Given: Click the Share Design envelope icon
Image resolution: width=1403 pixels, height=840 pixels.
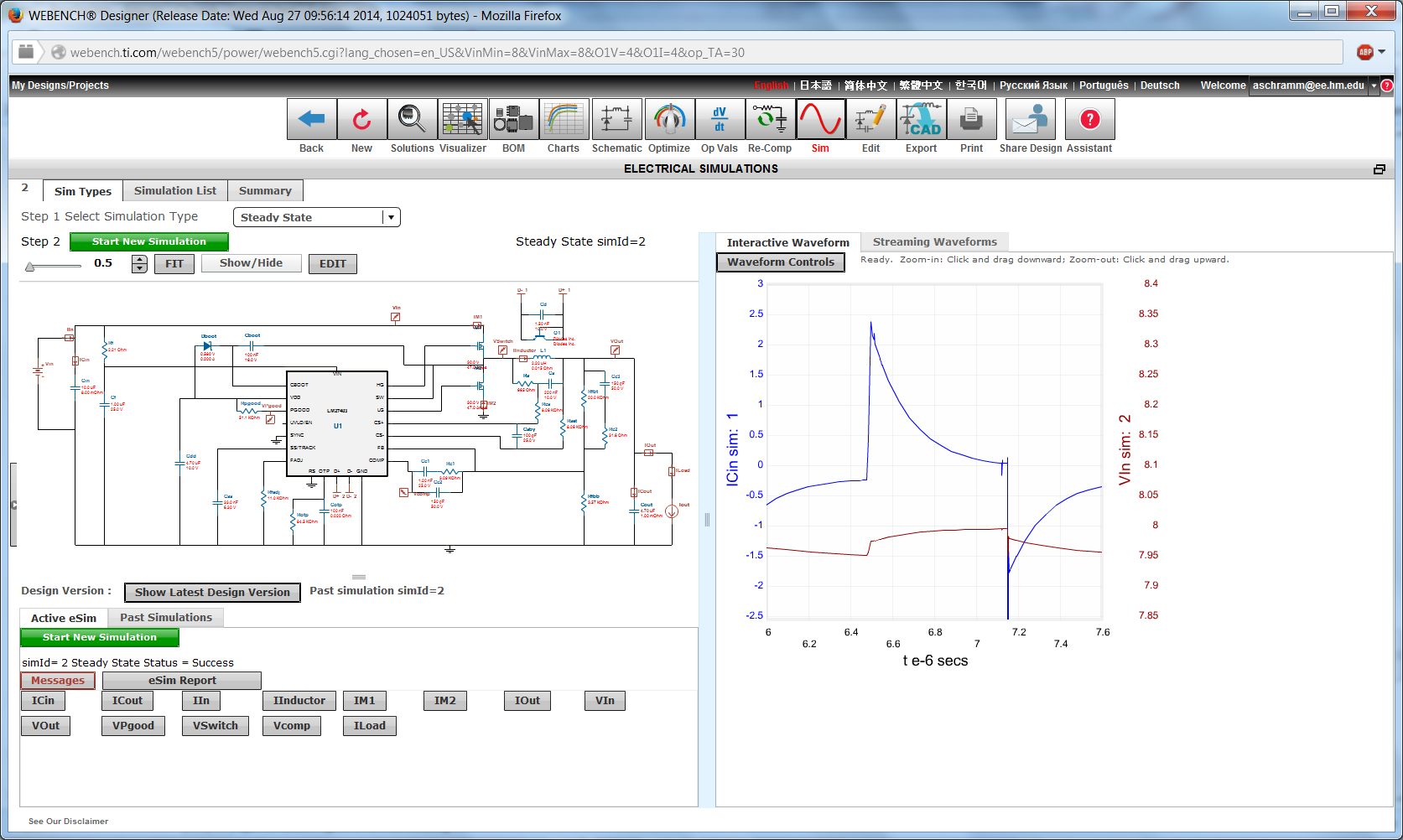Looking at the screenshot, I should pyautogui.click(x=1030, y=119).
